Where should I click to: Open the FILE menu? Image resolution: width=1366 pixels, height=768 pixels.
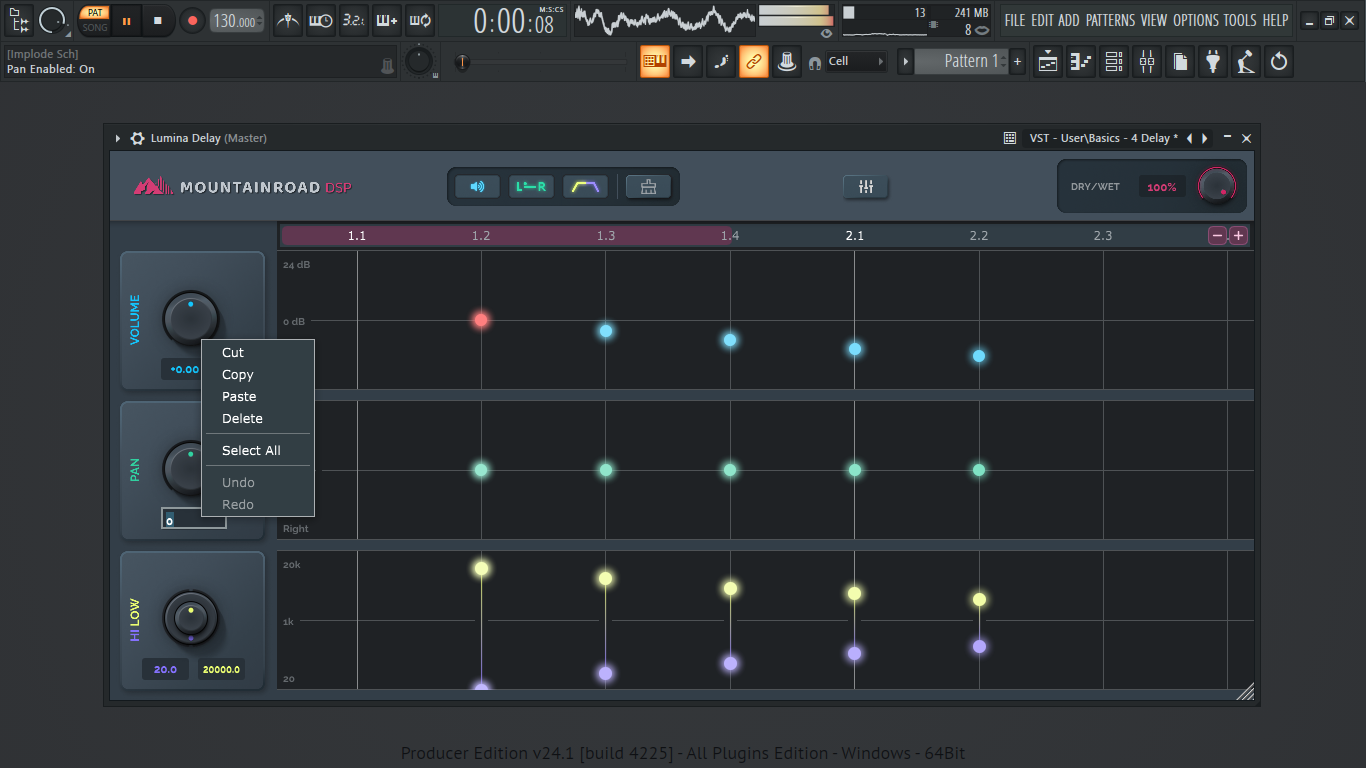tap(1014, 20)
